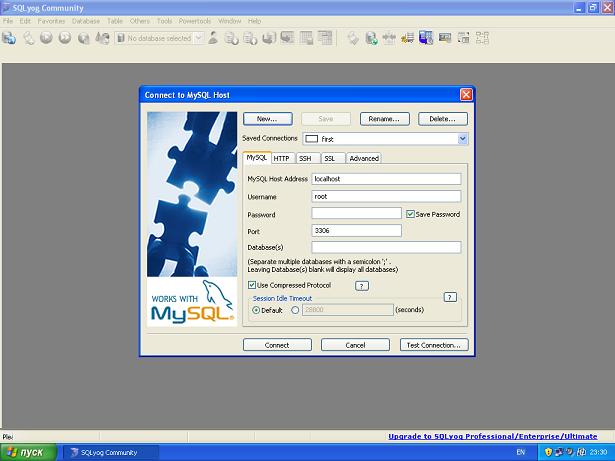This screenshot has width=615, height=461.
Task: Click the Test Connection... button
Action: 434,345
